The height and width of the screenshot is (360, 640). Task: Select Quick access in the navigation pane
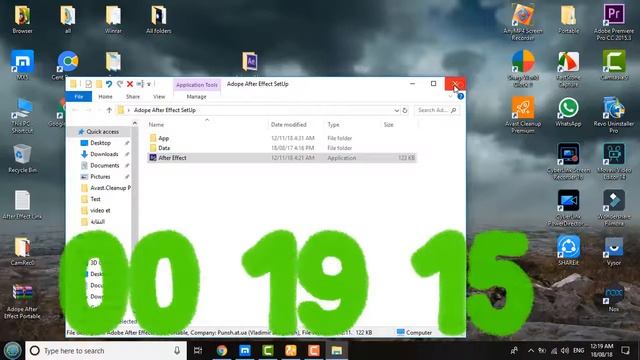click(102, 132)
